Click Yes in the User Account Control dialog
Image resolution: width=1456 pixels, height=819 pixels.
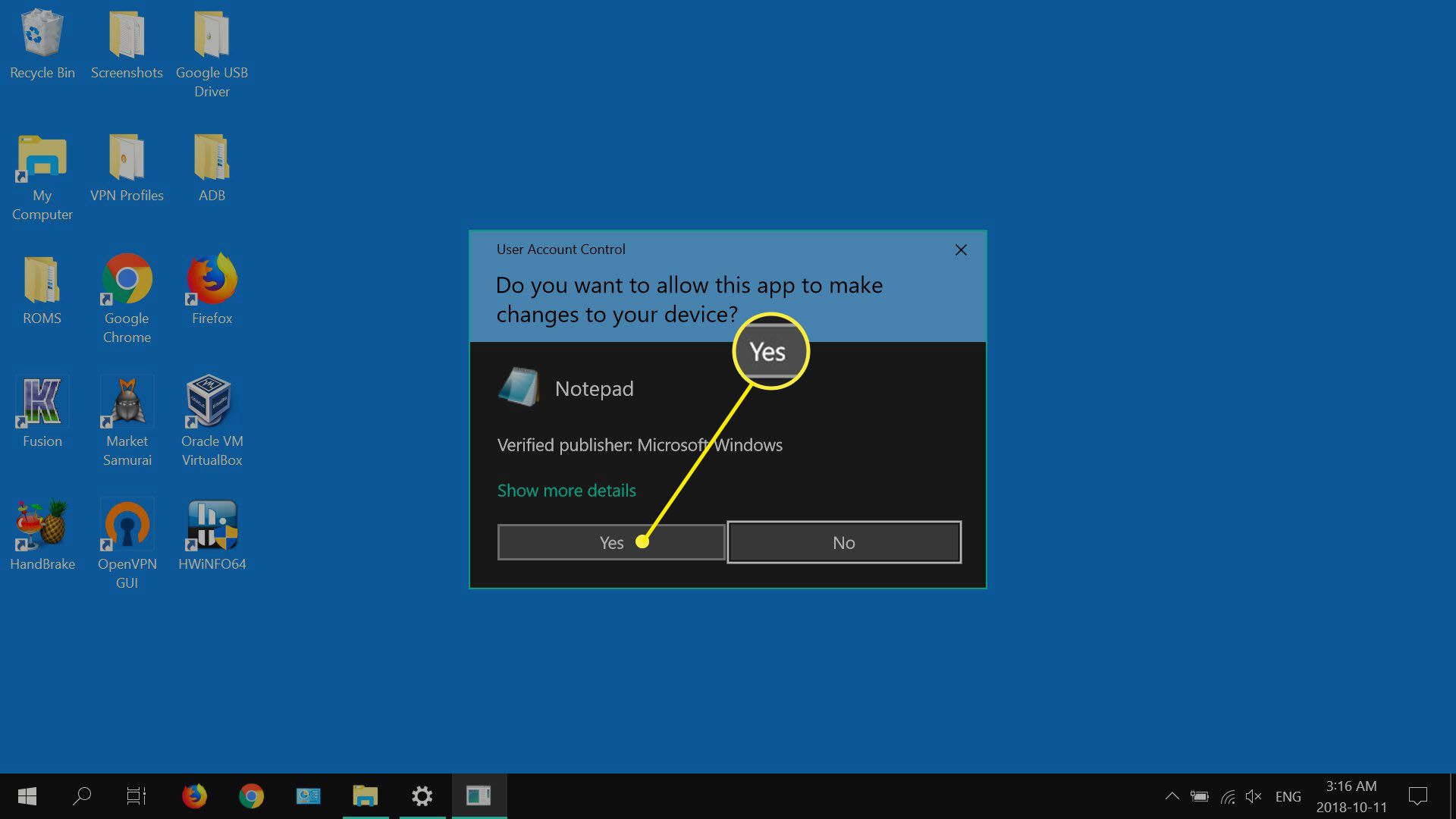coord(611,542)
